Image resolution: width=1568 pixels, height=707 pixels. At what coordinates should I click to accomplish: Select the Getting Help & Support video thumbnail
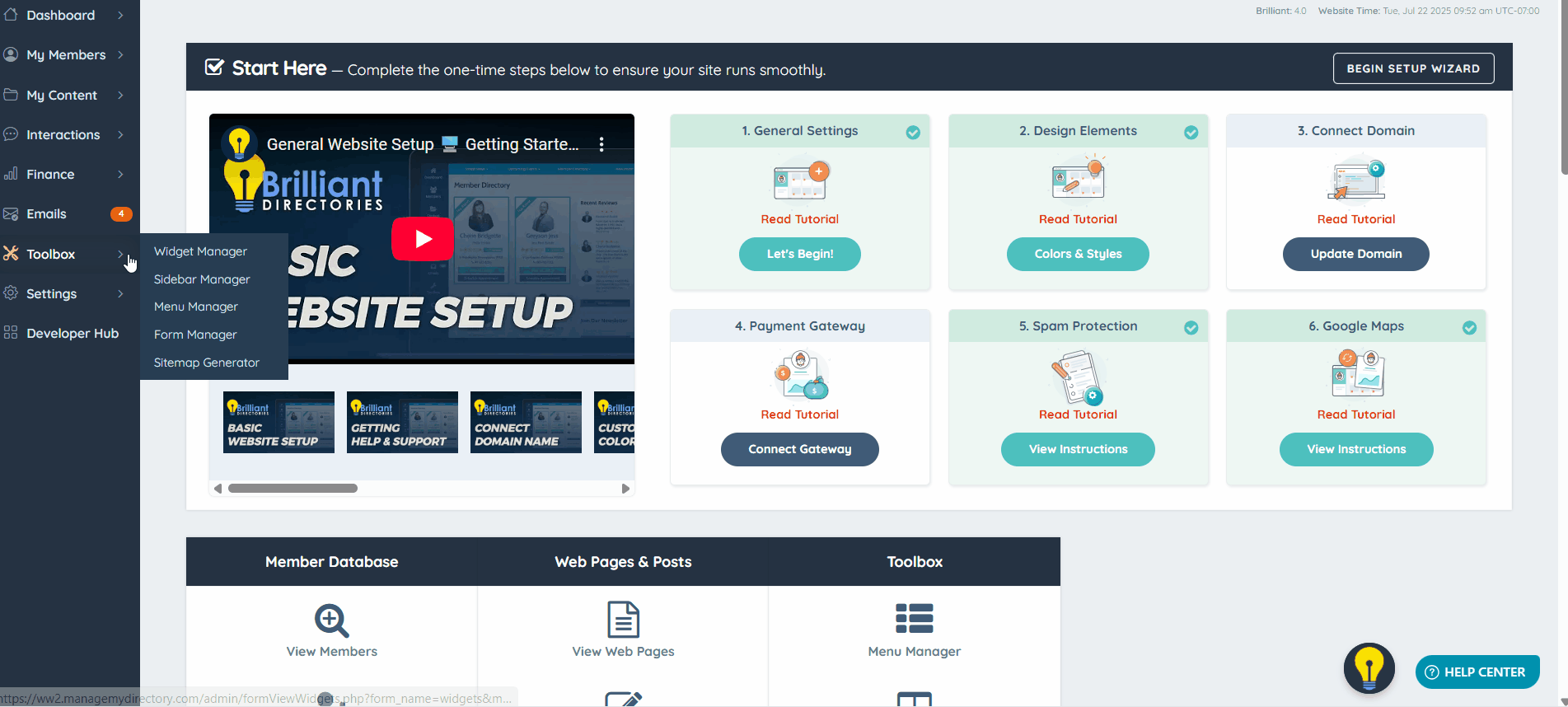[402, 422]
